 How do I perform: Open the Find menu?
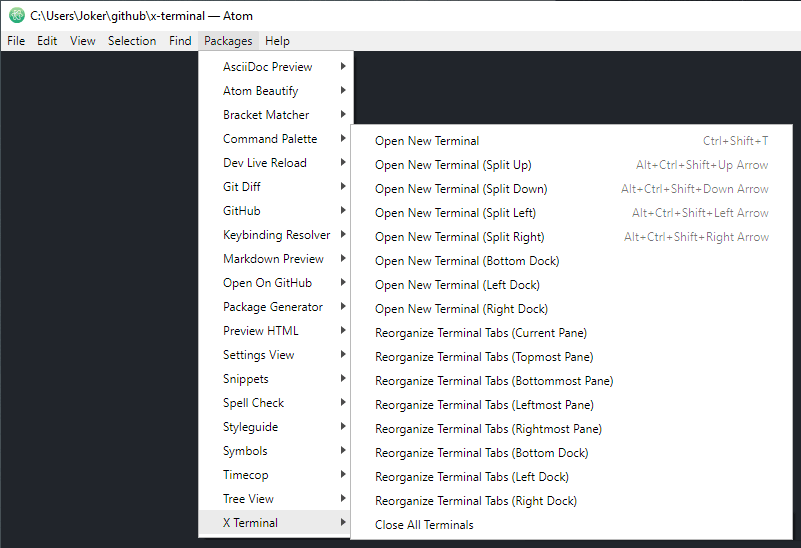click(180, 41)
